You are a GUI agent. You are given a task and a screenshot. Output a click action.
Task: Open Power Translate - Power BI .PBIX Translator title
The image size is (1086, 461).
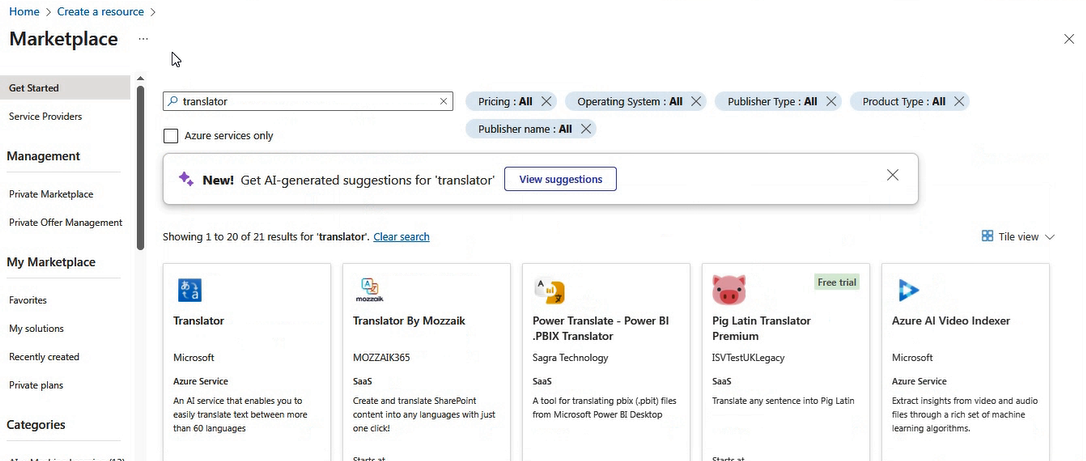(601, 329)
